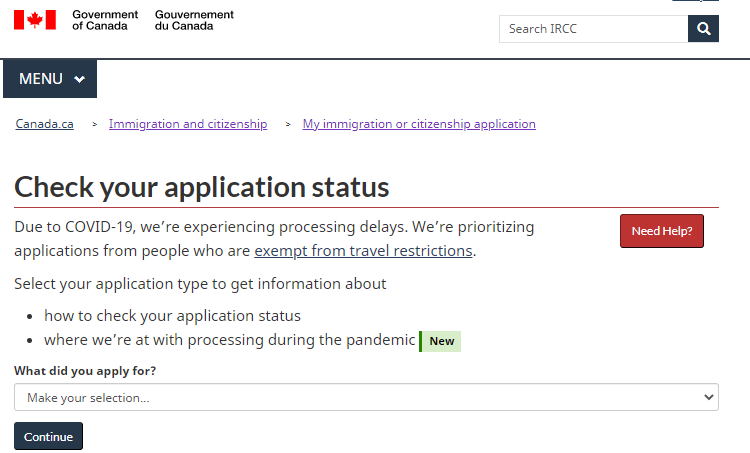Open Immigration and citizenship breadcrumb link
The height and width of the screenshot is (453, 750).
coord(188,124)
